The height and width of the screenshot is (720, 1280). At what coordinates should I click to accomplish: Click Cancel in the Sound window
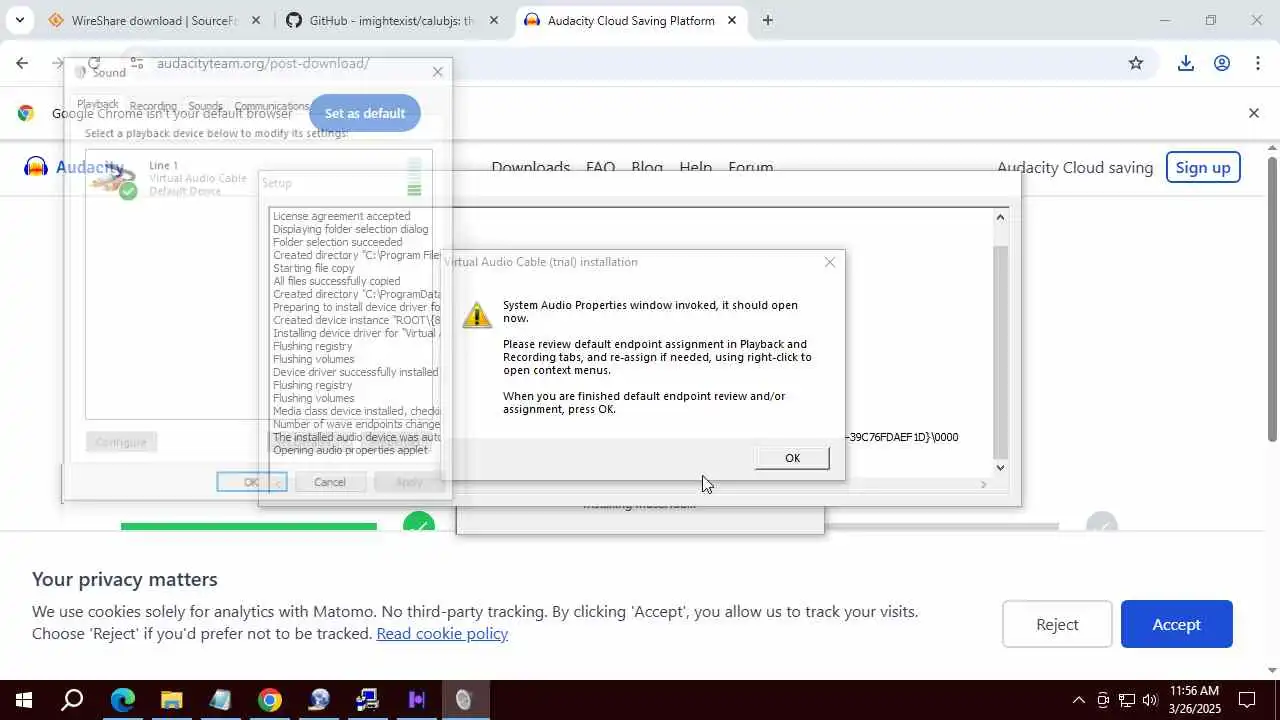click(x=330, y=482)
